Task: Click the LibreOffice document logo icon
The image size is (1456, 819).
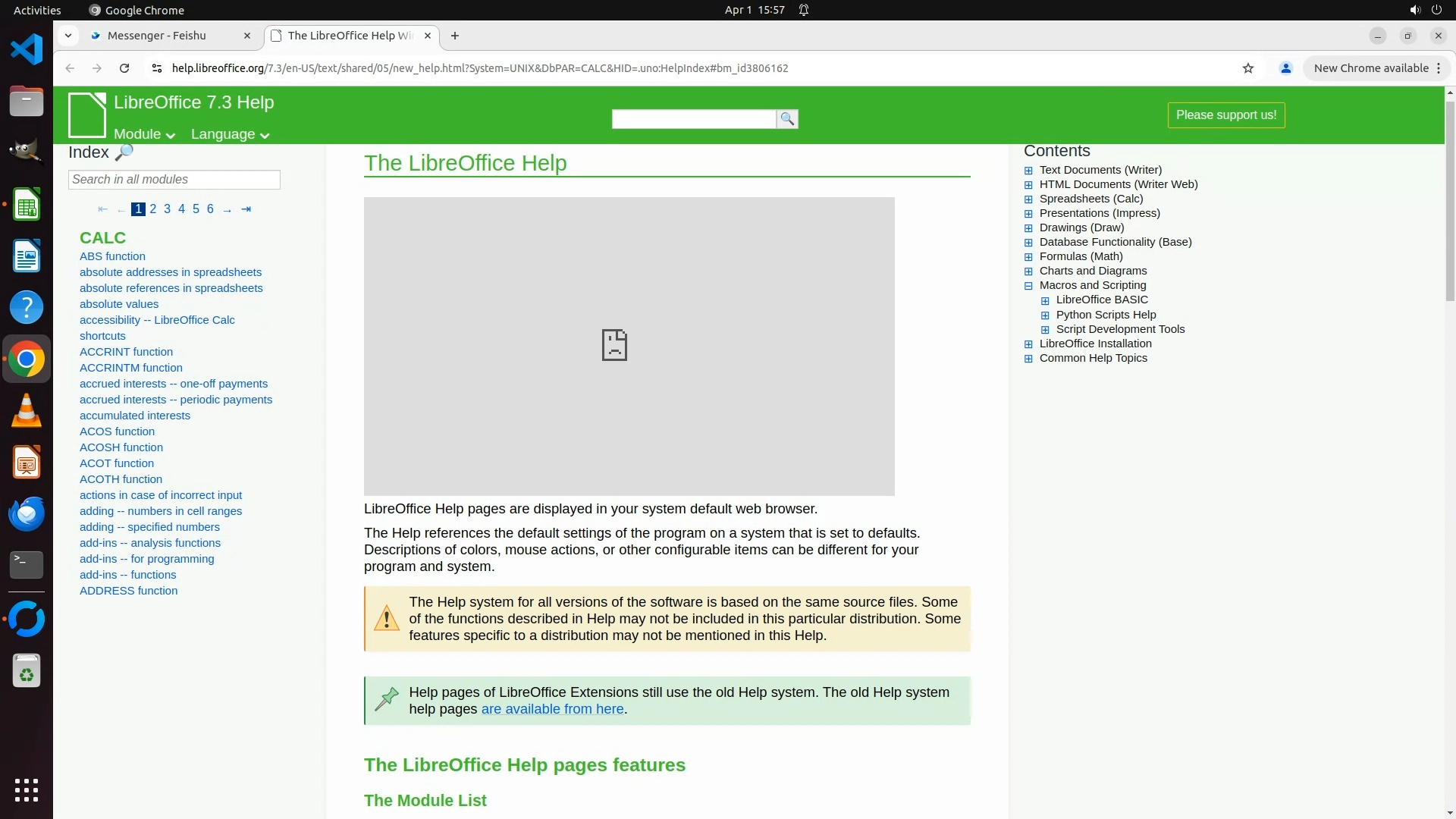Action: [x=87, y=115]
